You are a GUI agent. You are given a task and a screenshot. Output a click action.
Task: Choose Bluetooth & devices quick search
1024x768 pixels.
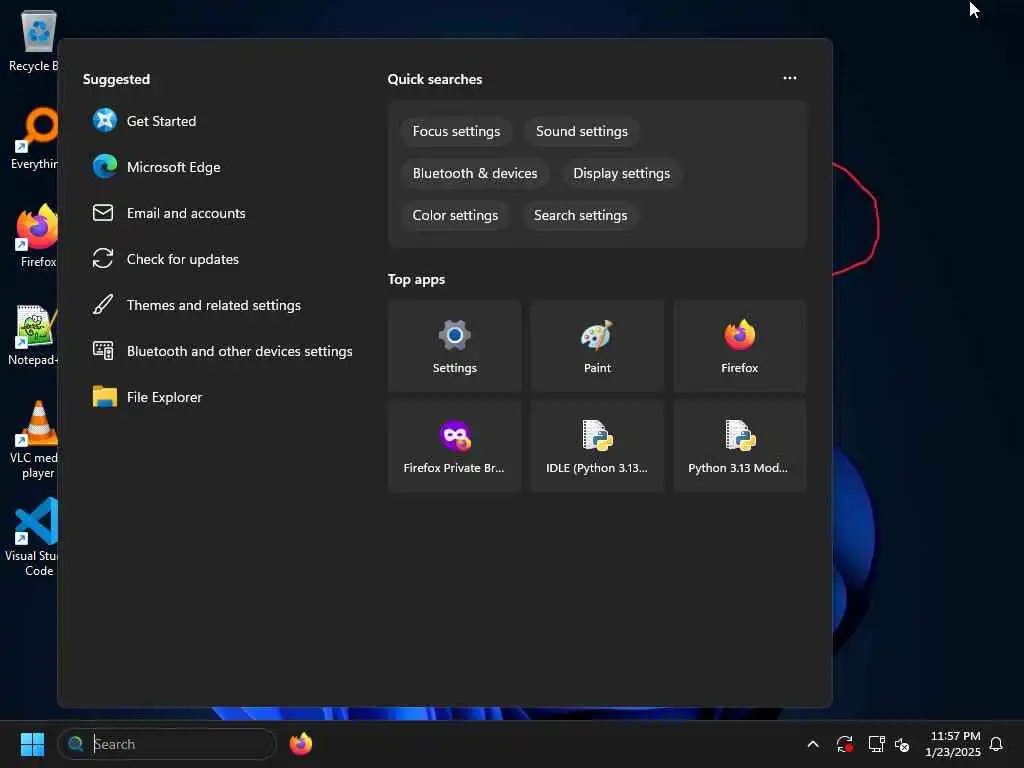[x=475, y=173]
